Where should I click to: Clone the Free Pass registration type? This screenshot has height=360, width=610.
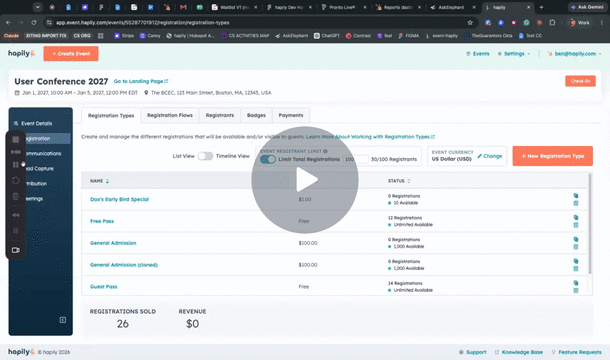(x=576, y=218)
